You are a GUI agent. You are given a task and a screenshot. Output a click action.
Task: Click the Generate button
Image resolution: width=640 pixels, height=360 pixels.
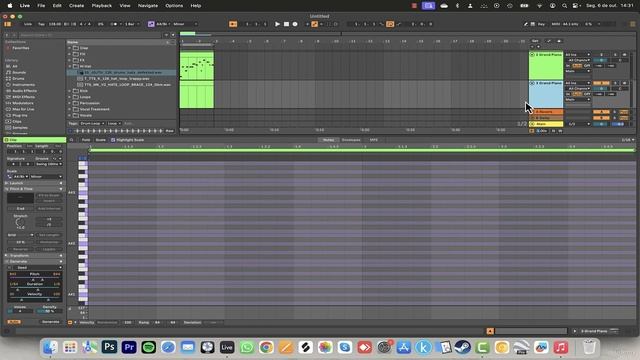pos(51,322)
